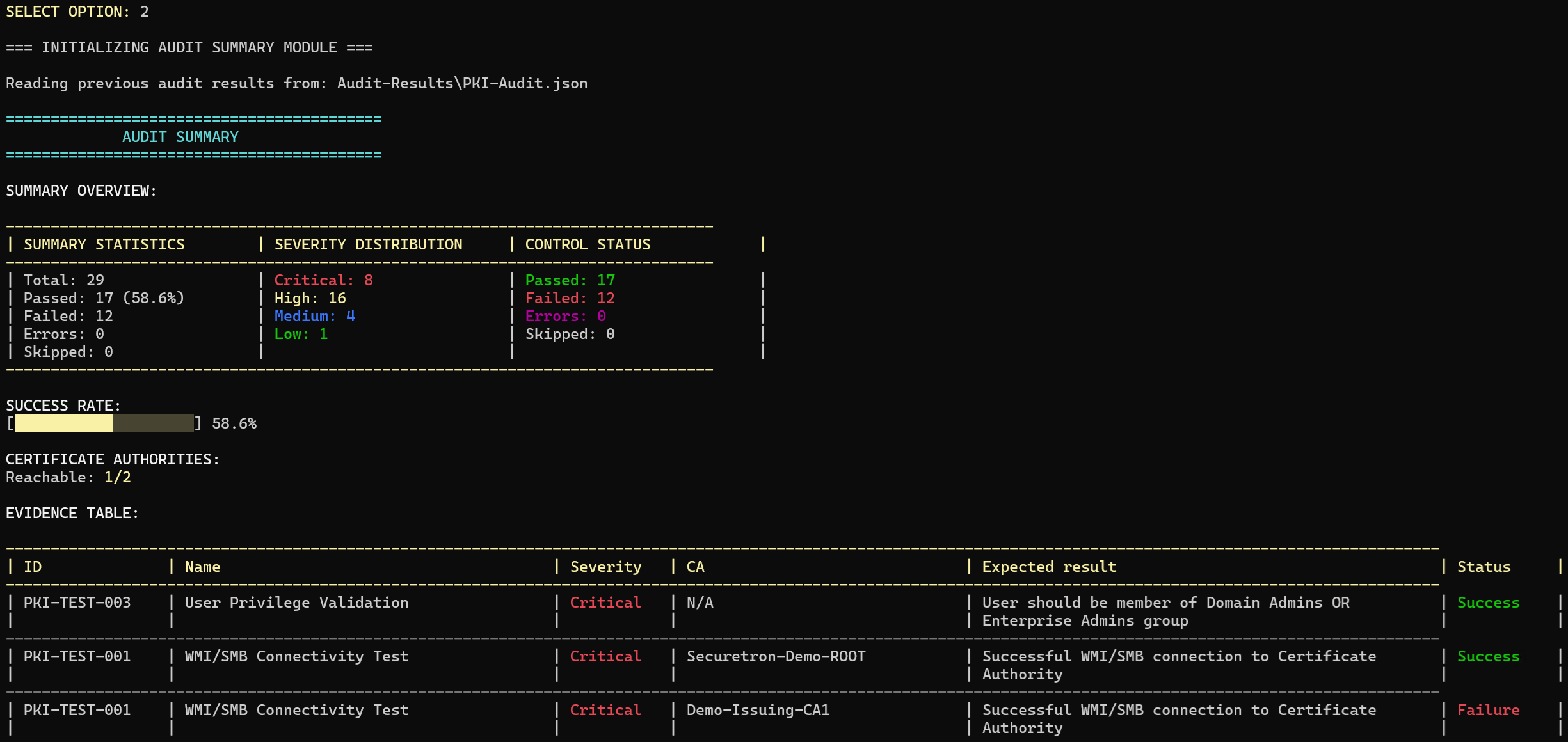
Task: Select the 'INITIALIZING AUDIT SUMMARY MODULE' line
Action: click(189, 47)
